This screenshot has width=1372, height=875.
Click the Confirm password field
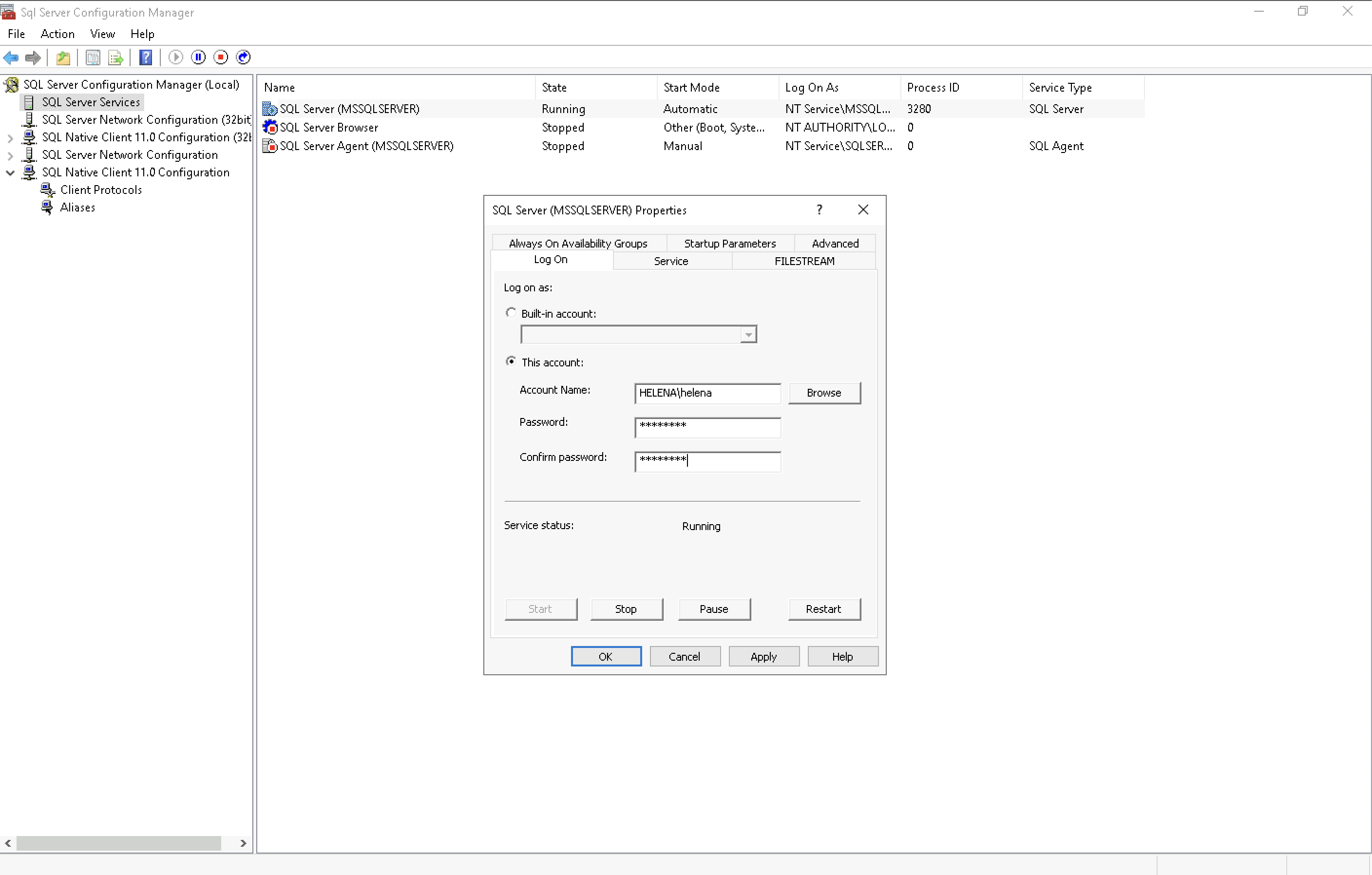[707, 461]
